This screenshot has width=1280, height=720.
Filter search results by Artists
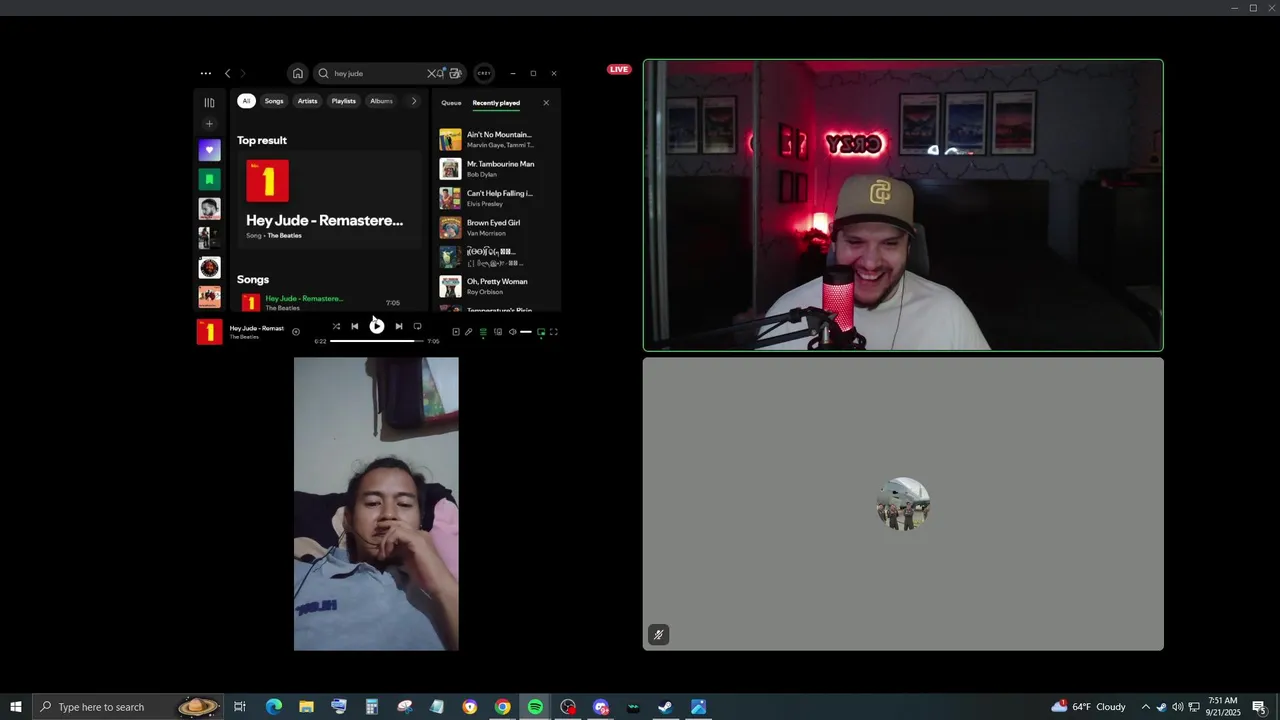(x=307, y=101)
